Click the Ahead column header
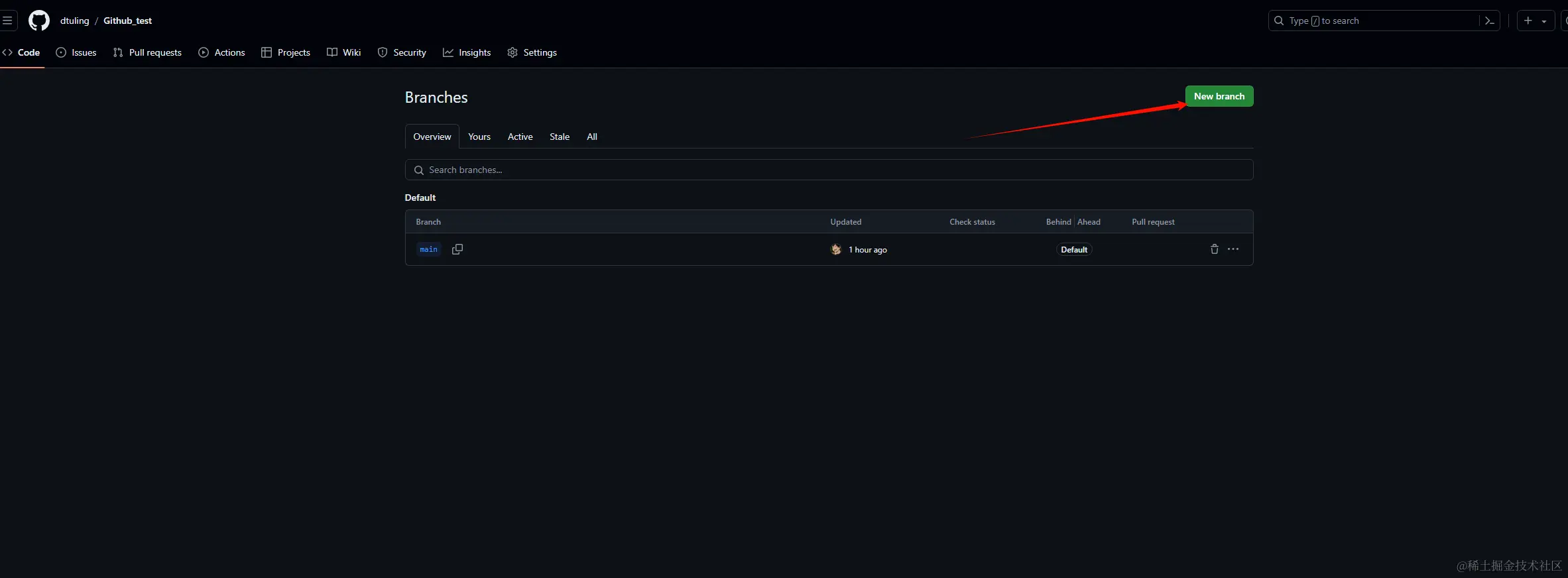 1089,222
